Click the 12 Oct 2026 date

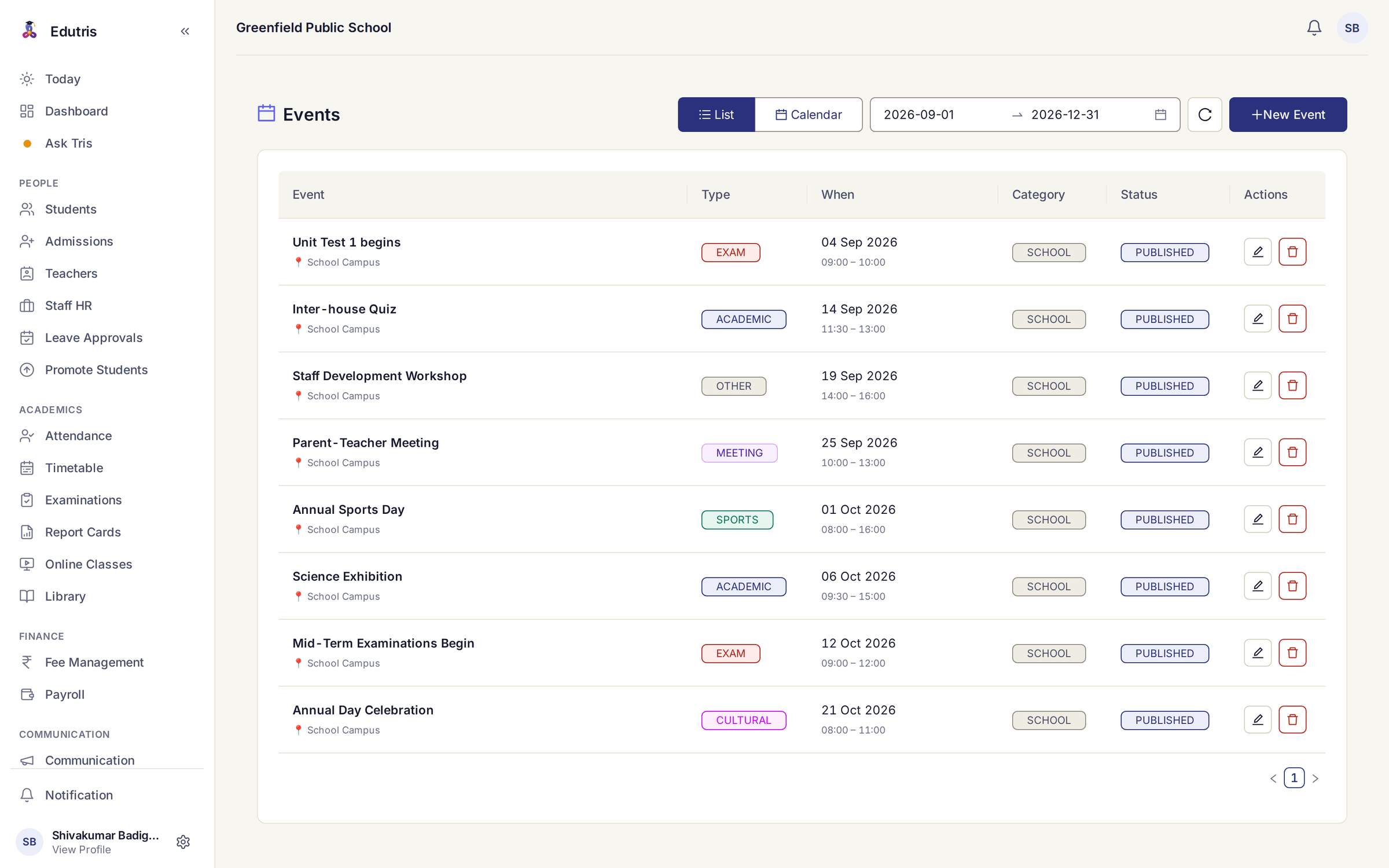tap(858, 643)
